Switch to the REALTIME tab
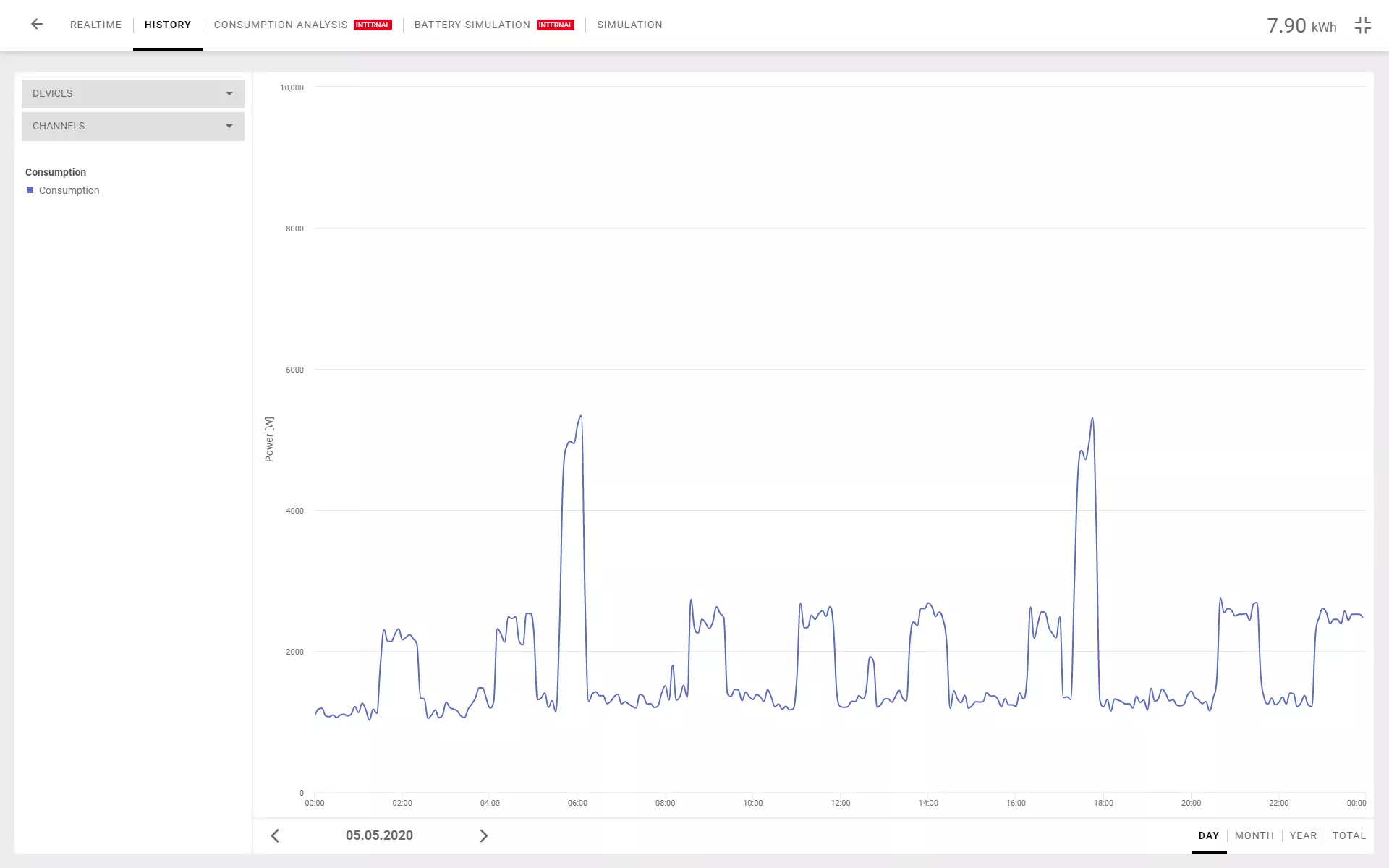Viewport: 1389px width, 868px height. (95, 25)
